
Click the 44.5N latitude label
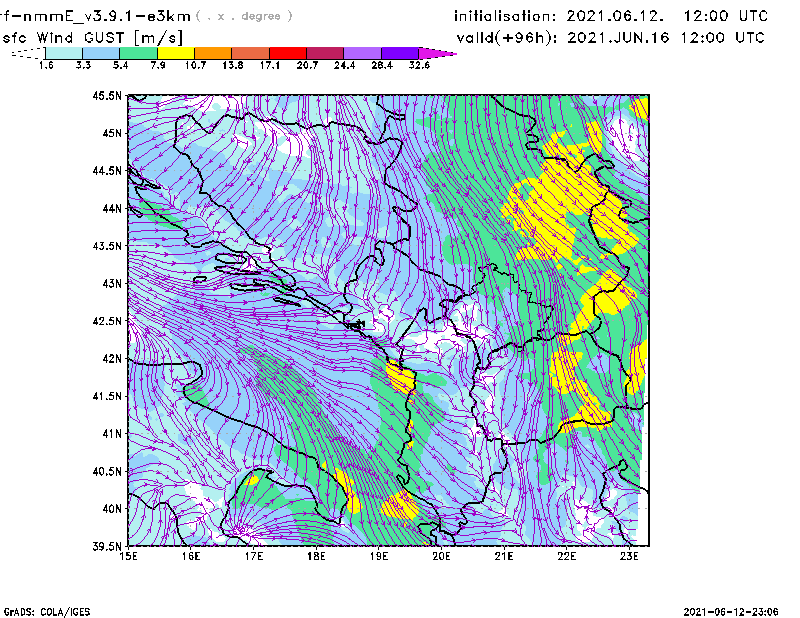point(108,170)
